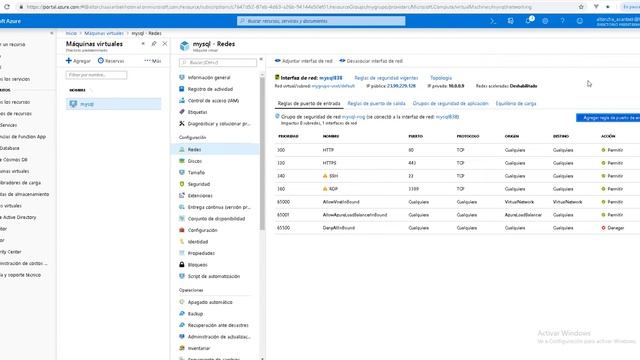Image resolution: width=640 pixels, height=360 pixels.
Task: Click Adjuntar interfaz de red
Action: tap(304, 61)
